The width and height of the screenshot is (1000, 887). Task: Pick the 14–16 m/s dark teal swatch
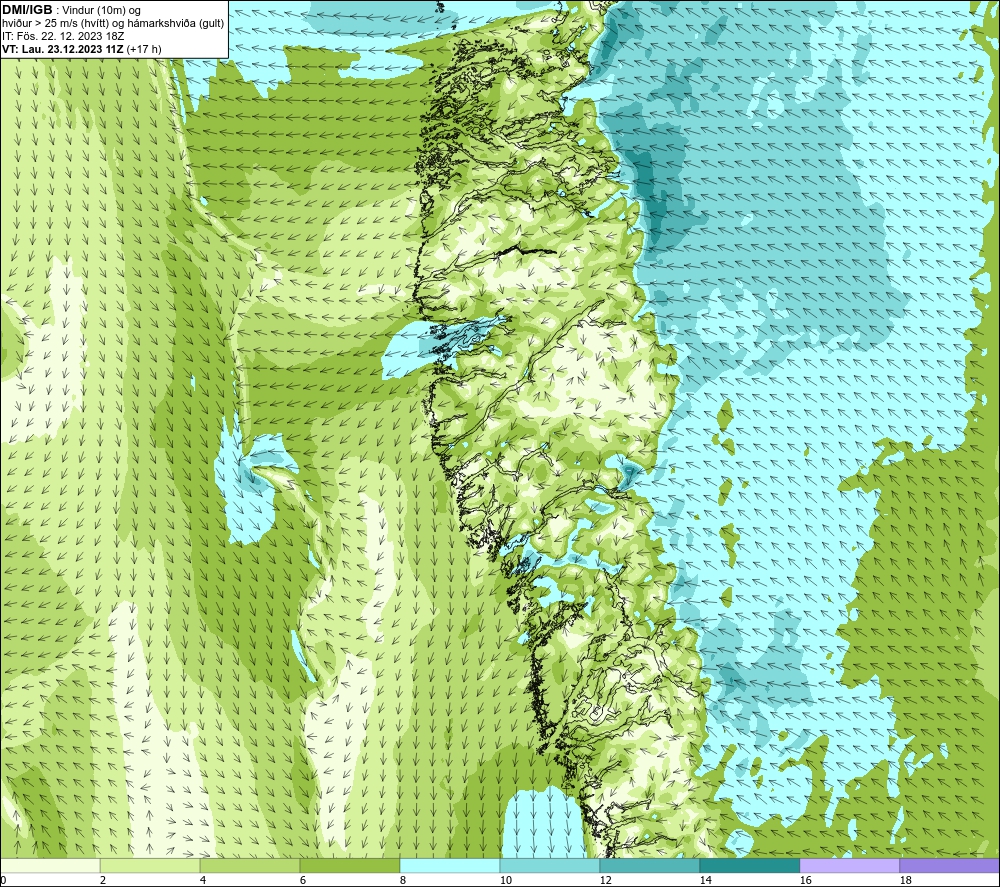pyautogui.click(x=749, y=866)
